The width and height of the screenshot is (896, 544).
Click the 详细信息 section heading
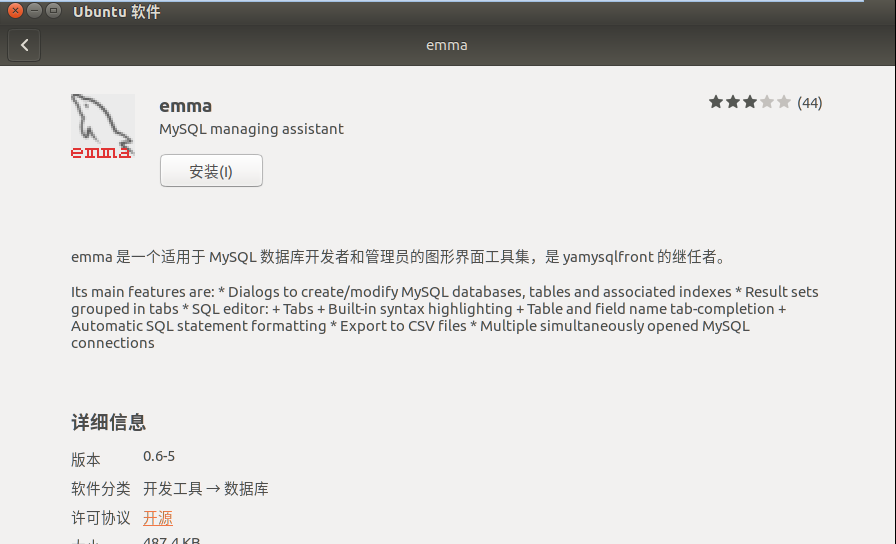[109, 422]
